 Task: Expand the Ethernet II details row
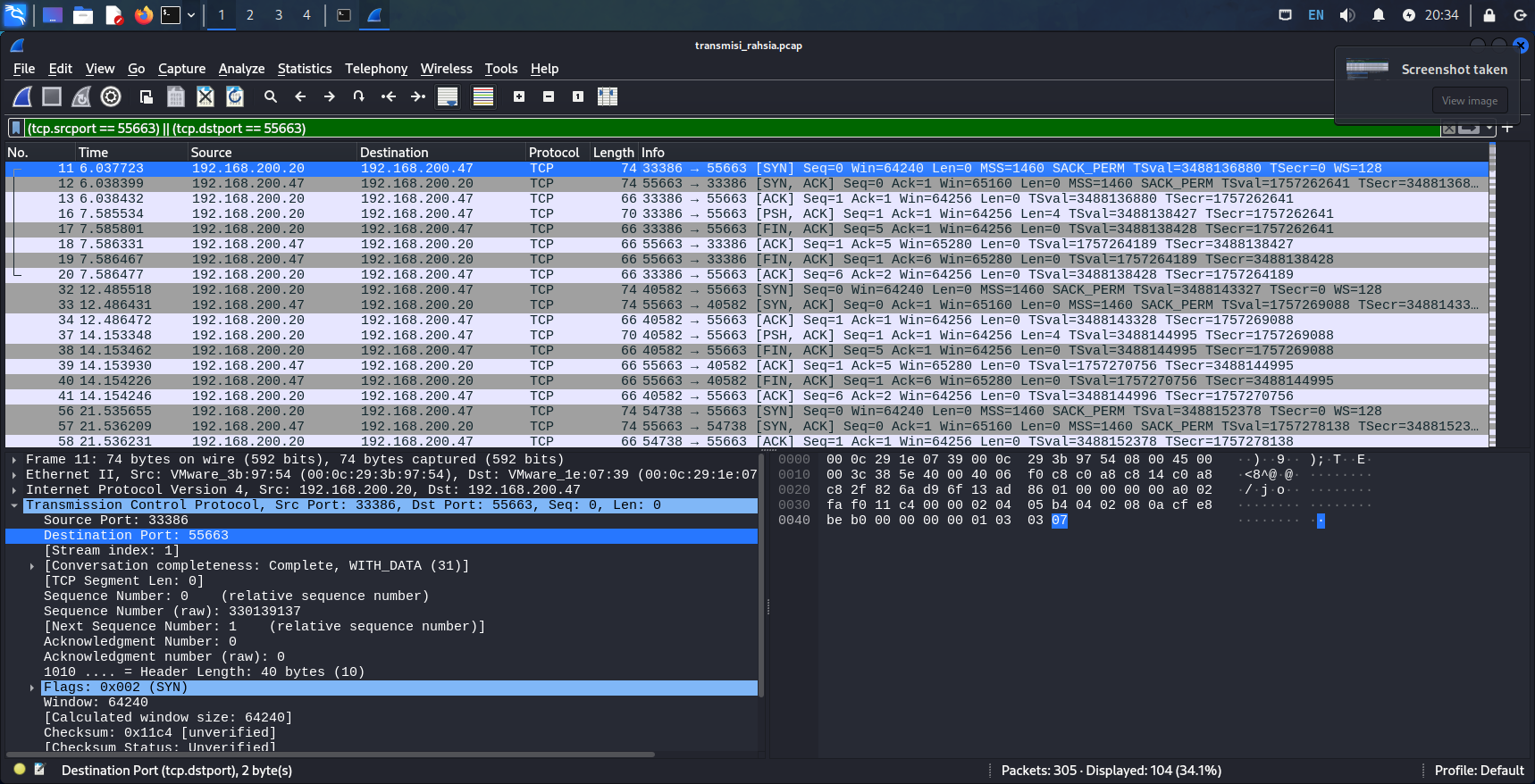click(x=14, y=475)
